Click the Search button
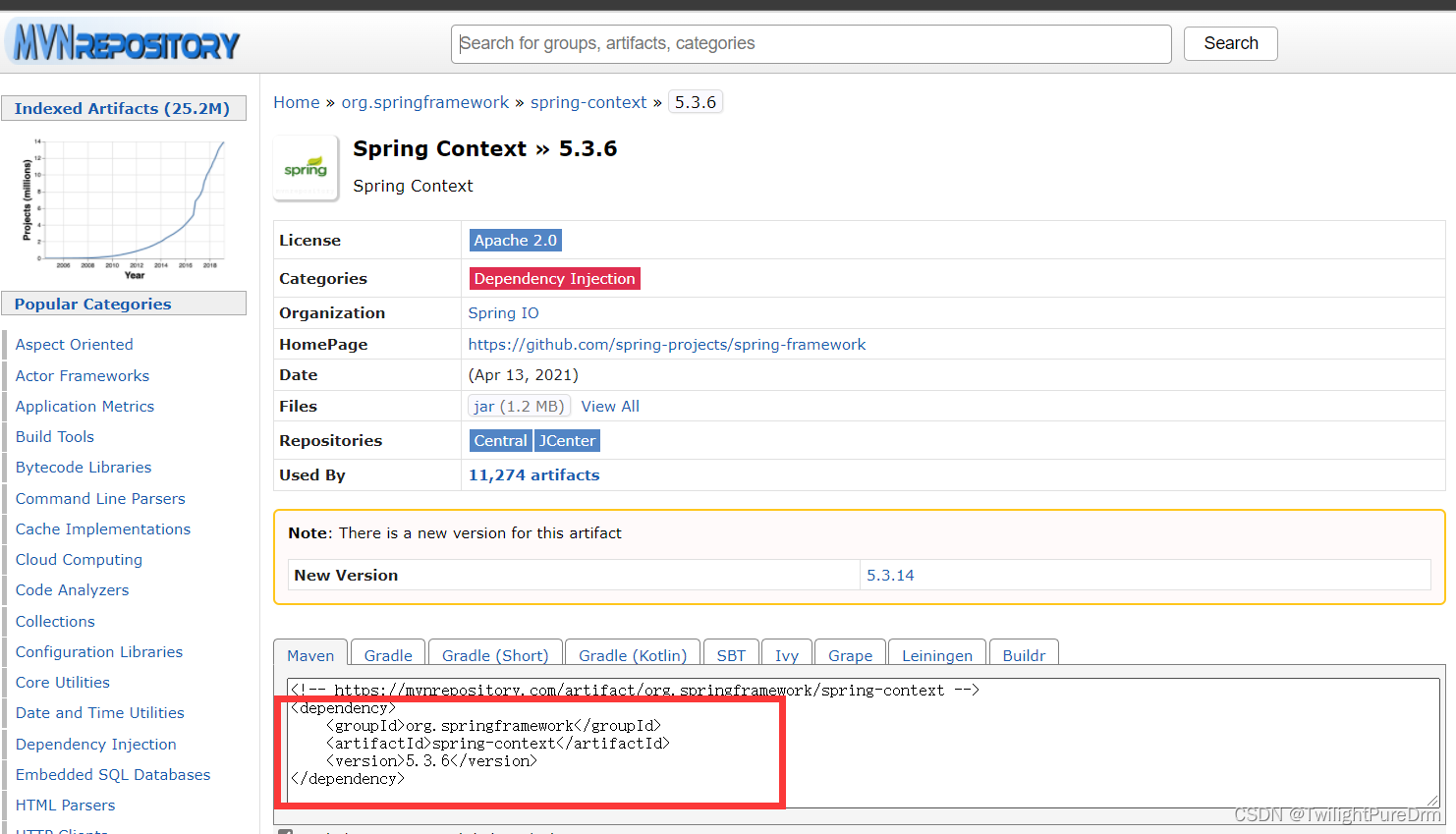This screenshot has height=834, width=1456. point(1230,43)
